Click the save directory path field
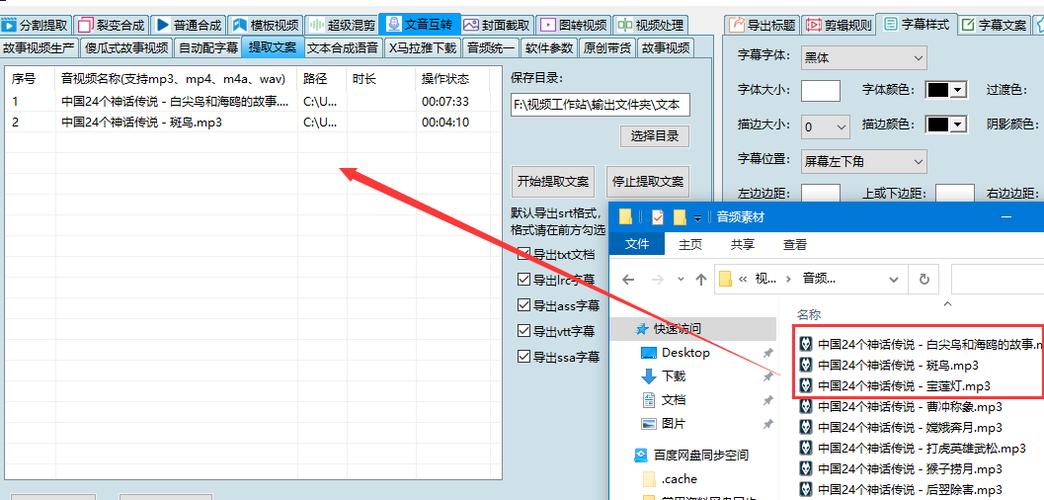 601,105
